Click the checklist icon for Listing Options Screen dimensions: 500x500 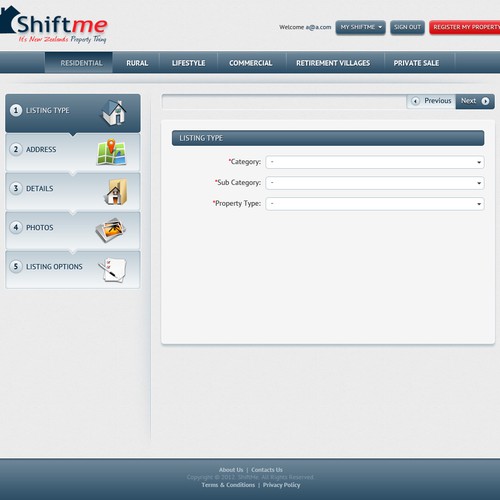[113, 270]
